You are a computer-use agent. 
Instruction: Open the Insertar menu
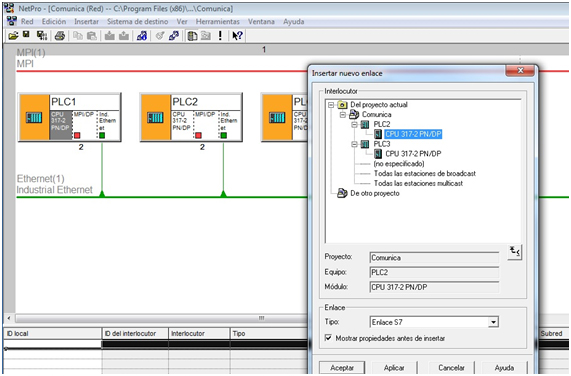(86, 21)
